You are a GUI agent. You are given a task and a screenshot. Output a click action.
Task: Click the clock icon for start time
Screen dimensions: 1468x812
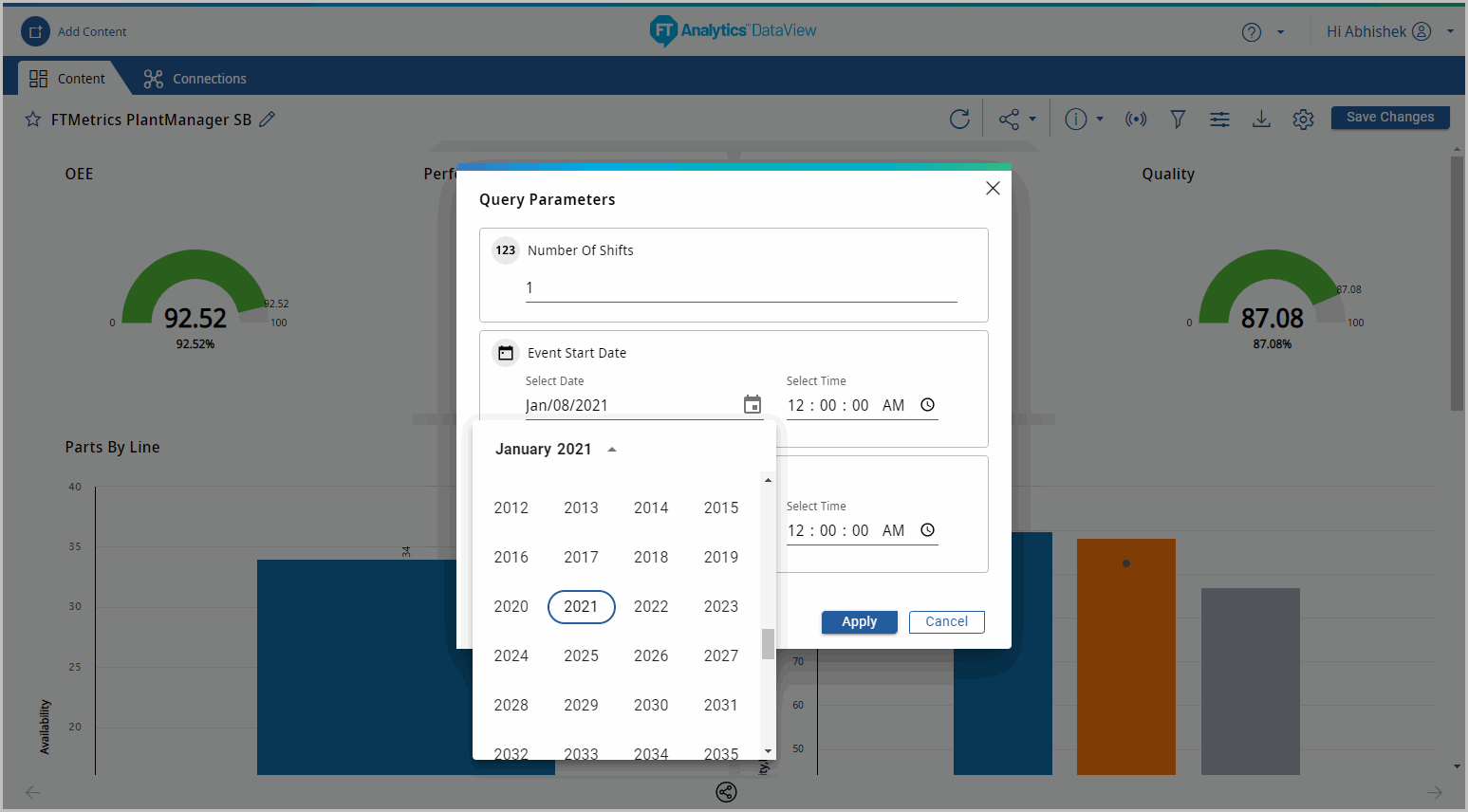(x=928, y=404)
